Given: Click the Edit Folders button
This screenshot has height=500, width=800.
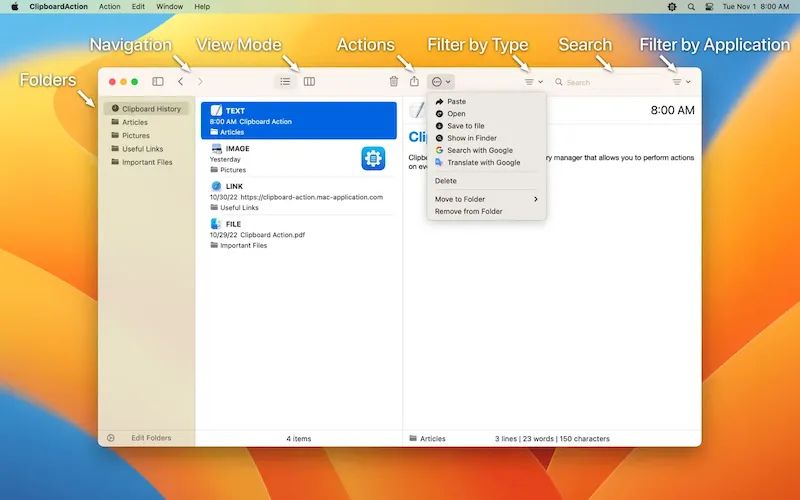Looking at the screenshot, I should point(151,438).
